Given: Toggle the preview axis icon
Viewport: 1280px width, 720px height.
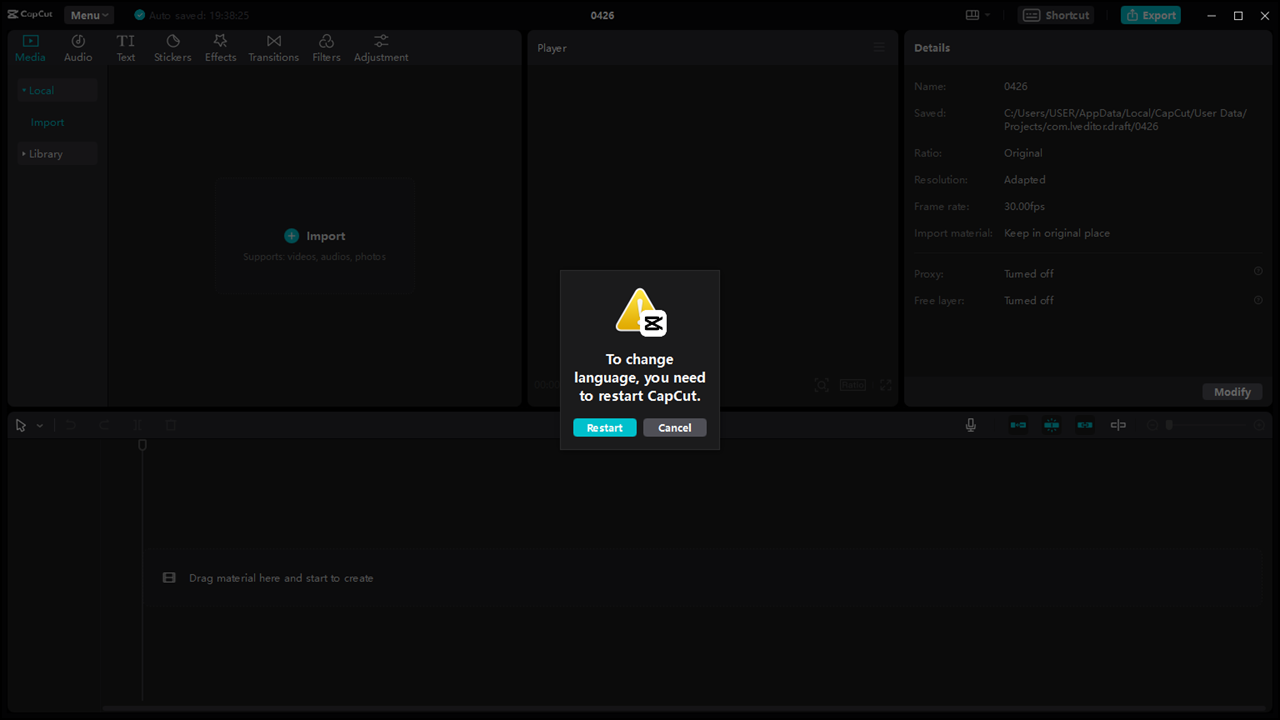Looking at the screenshot, I should click(x=1118, y=425).
